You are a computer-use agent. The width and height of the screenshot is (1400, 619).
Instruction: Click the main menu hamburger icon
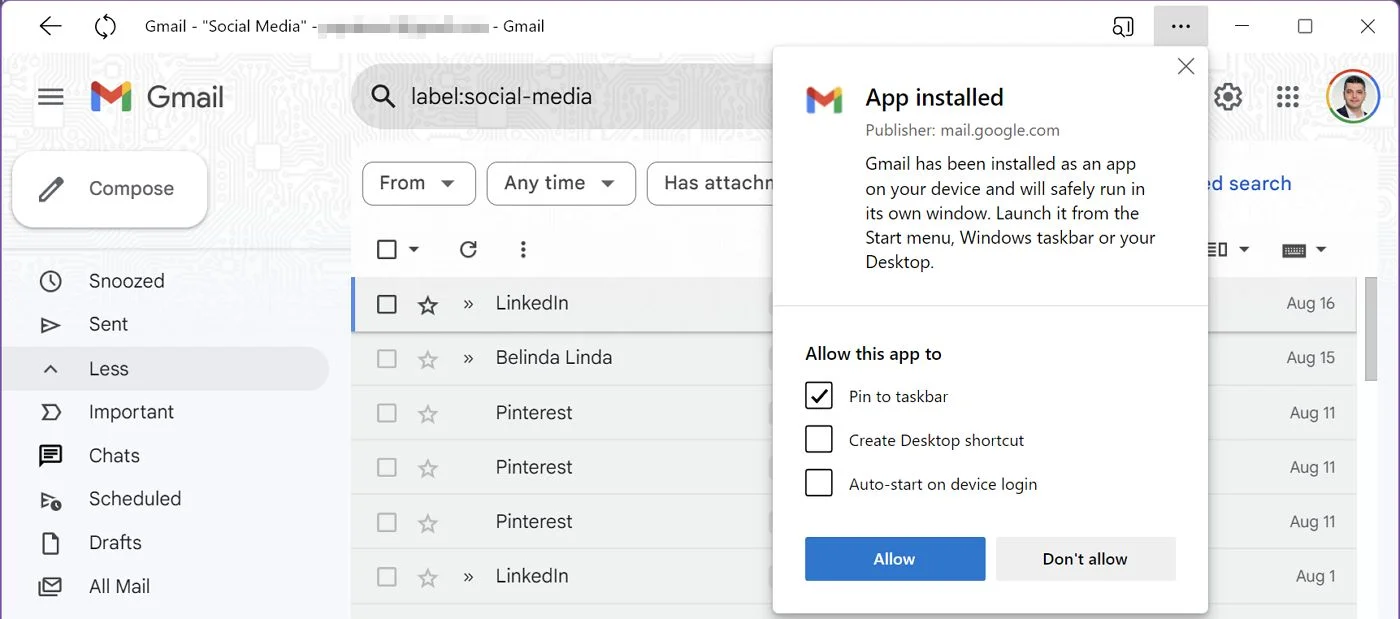50,96
